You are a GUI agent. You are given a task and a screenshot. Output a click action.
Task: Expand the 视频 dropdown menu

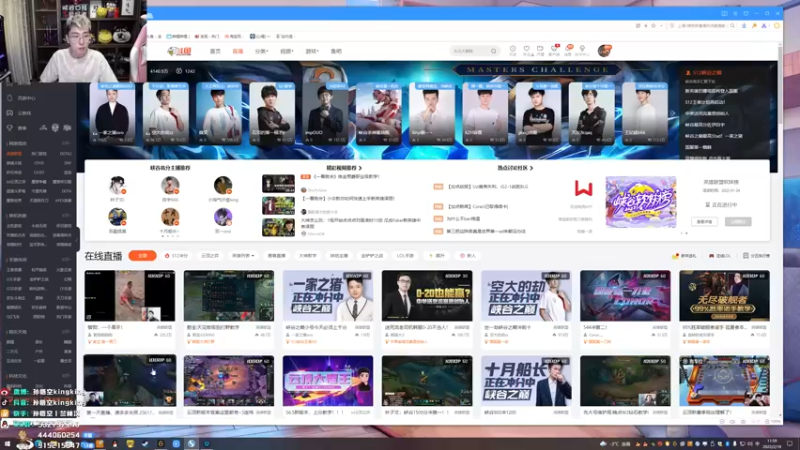287,51
